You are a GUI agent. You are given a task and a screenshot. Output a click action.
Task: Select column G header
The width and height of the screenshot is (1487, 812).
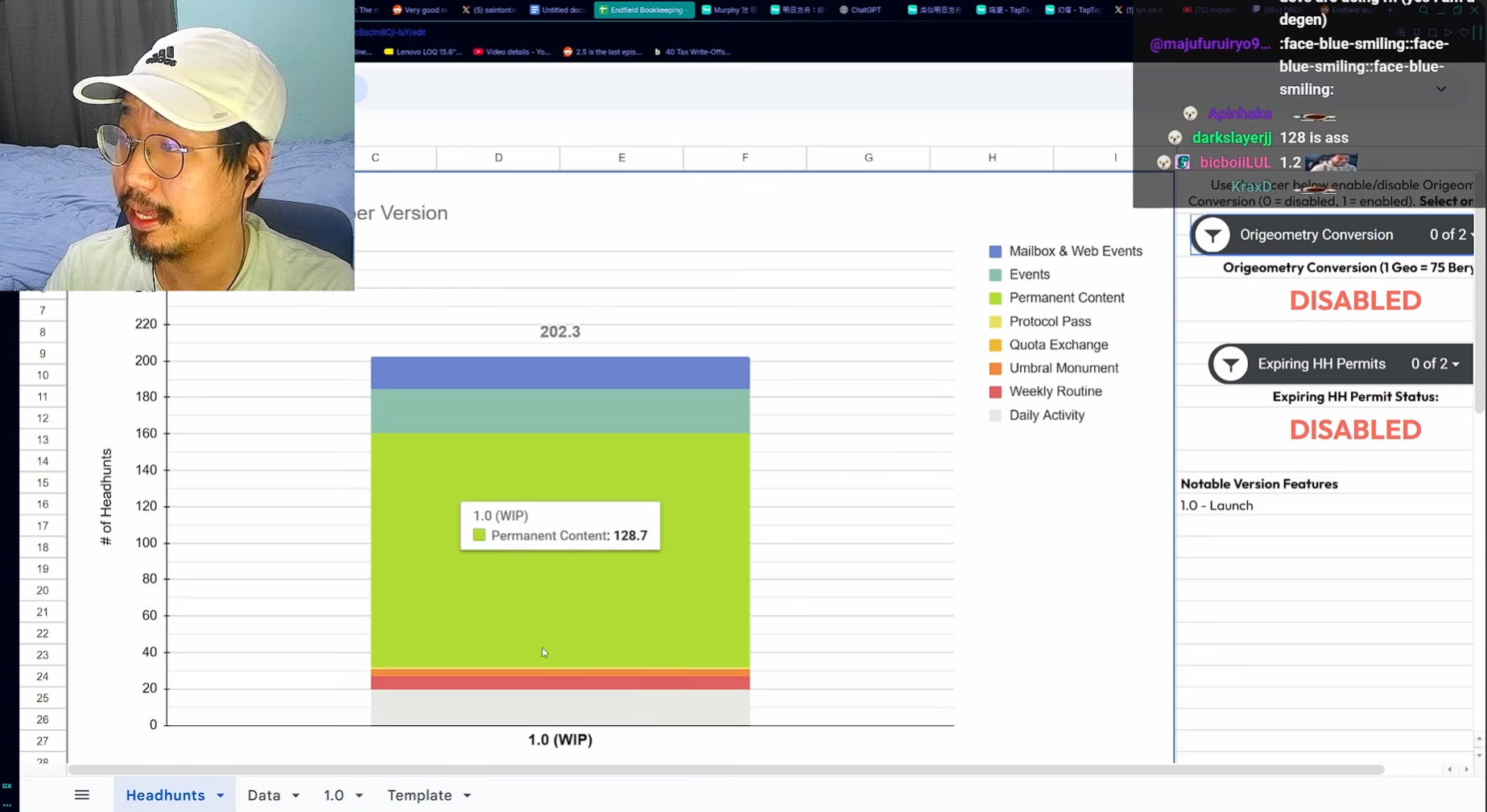pyautogui.click(x=868, y=158)
